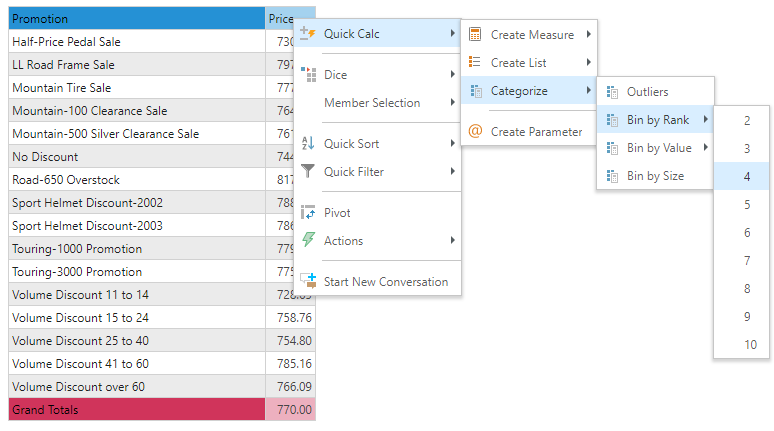Click the Create Measure calculator icon
774x431 pixels.
(475, 35)
